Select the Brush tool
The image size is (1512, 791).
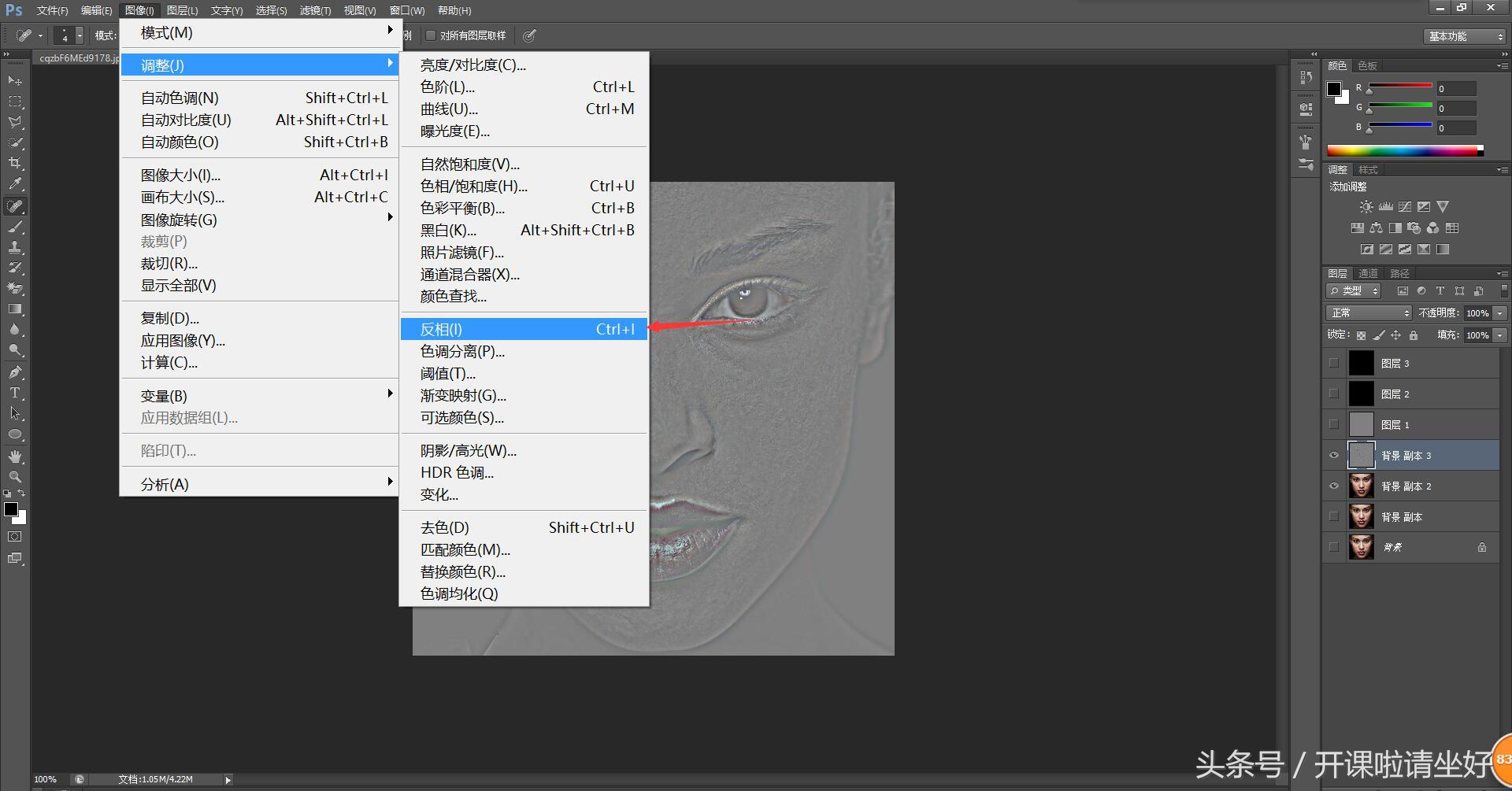point(15,227)
